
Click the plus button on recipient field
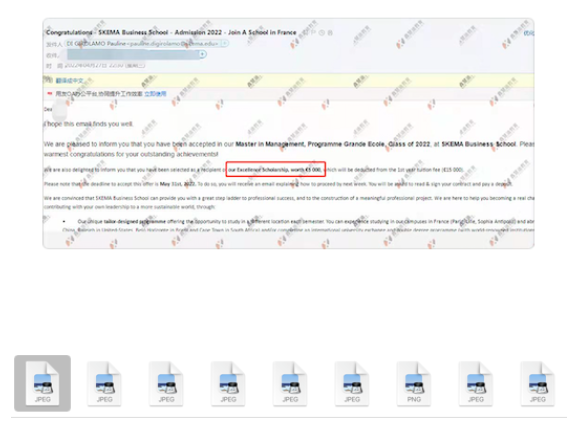pyautogui.click(x=202, y=55)
